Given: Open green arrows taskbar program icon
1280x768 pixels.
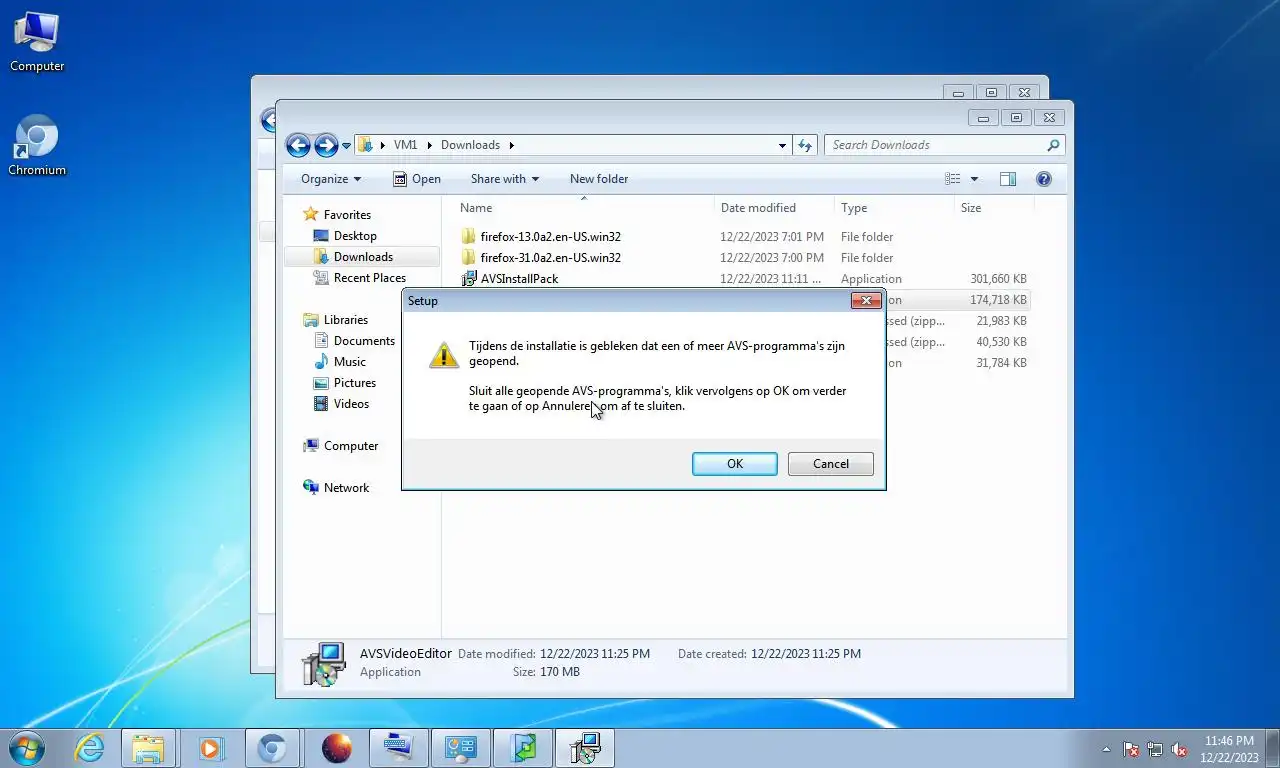Looking at the screenshot, I should [x=523, y=748].
